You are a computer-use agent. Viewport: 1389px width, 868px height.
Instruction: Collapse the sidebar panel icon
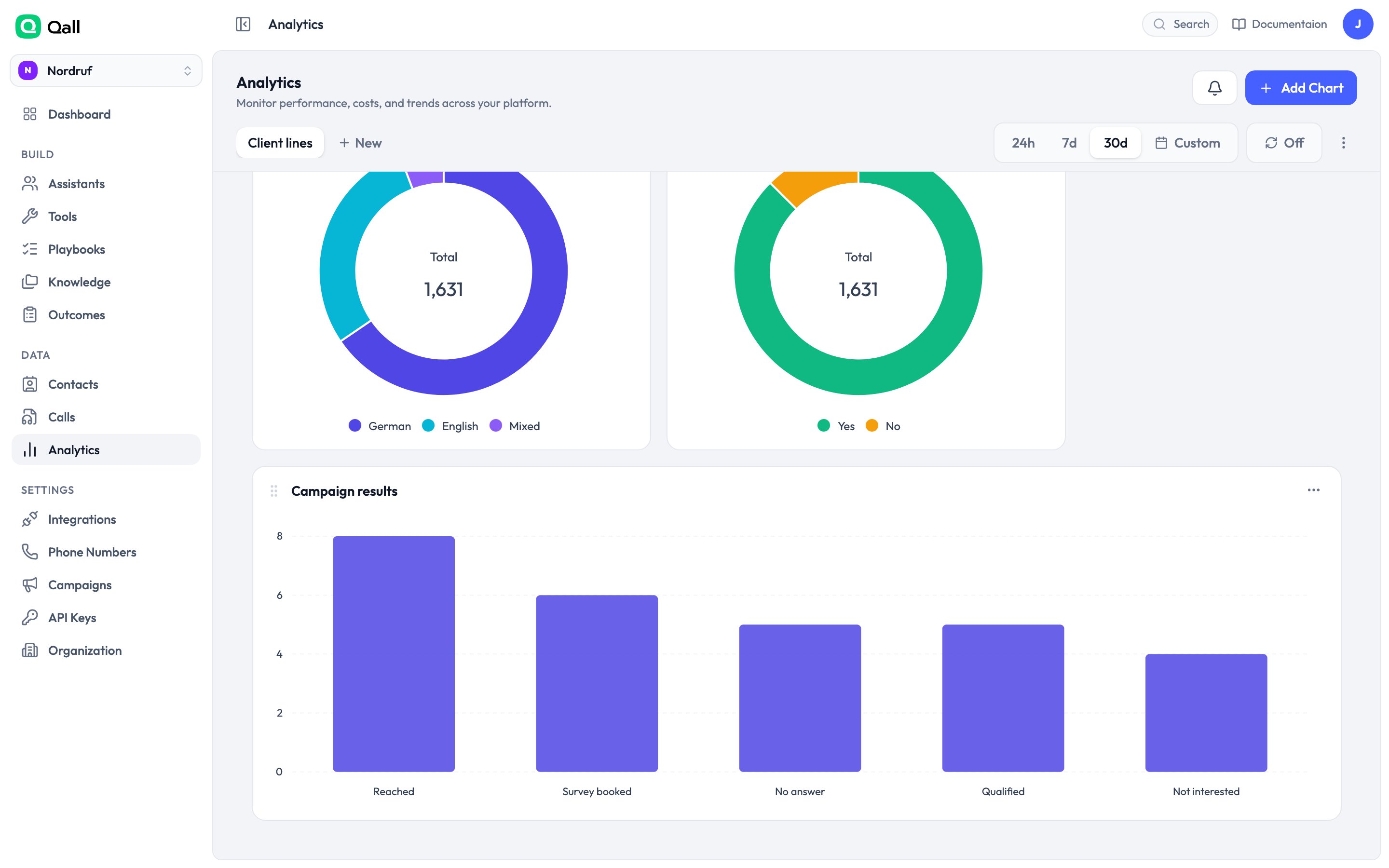pos(243,24)
